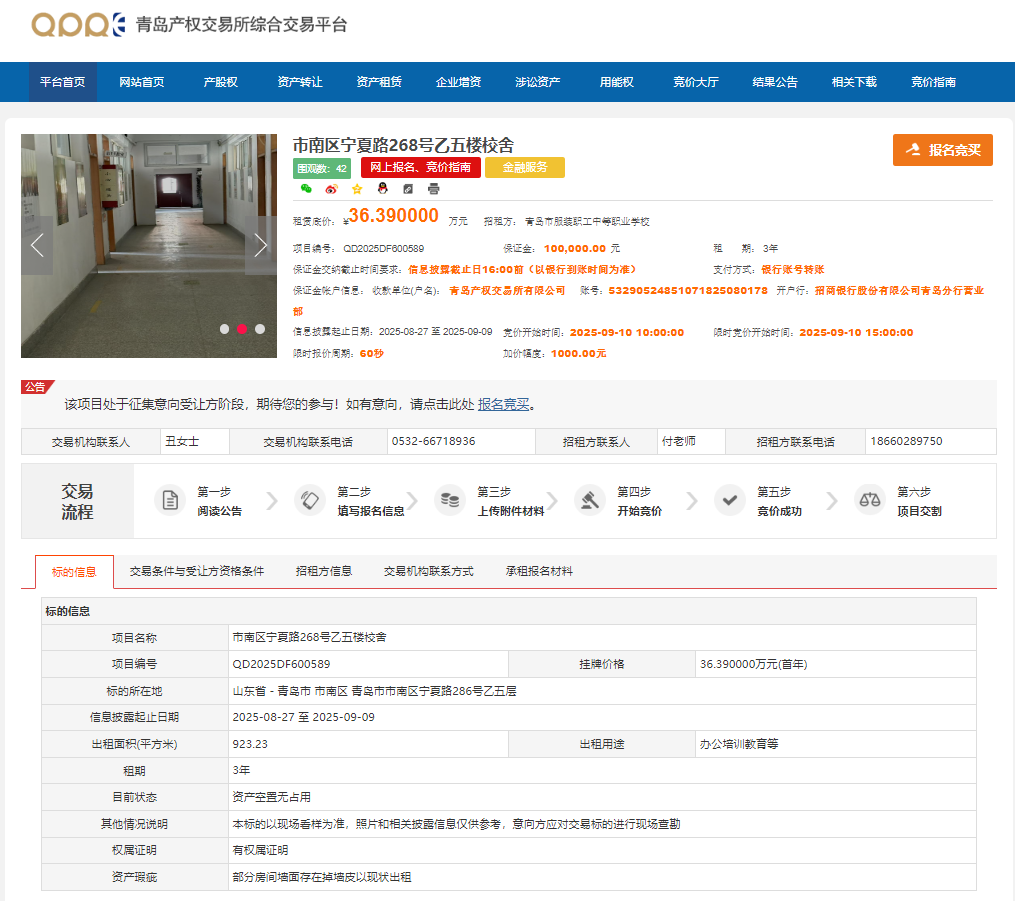Select second carousel dot
The height and width of the screenshot is (901, 1015).
pyautogui.click(x=242, y=329)
